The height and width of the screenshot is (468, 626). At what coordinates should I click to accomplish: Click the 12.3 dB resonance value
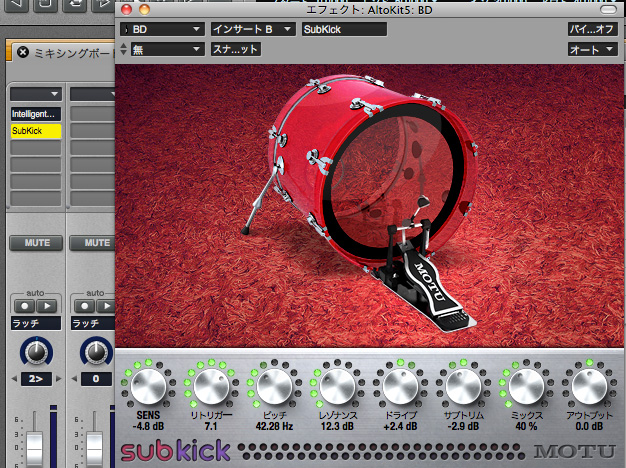click(337, 426)
